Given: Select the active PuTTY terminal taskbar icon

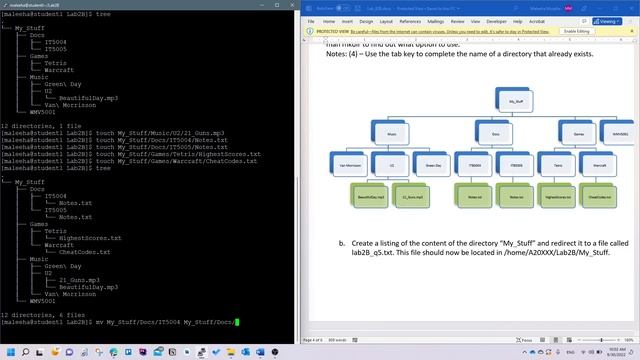Looking at the screenshot, I should click(201, 352).
